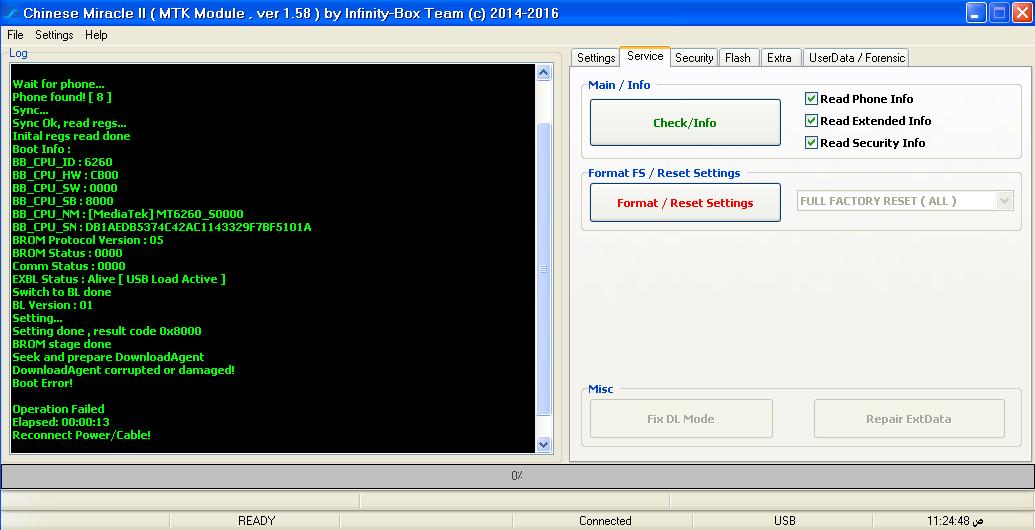The width and height of the screenshot is (1035, 530).
Task: Switch to the Security tab
Action: 694,58
